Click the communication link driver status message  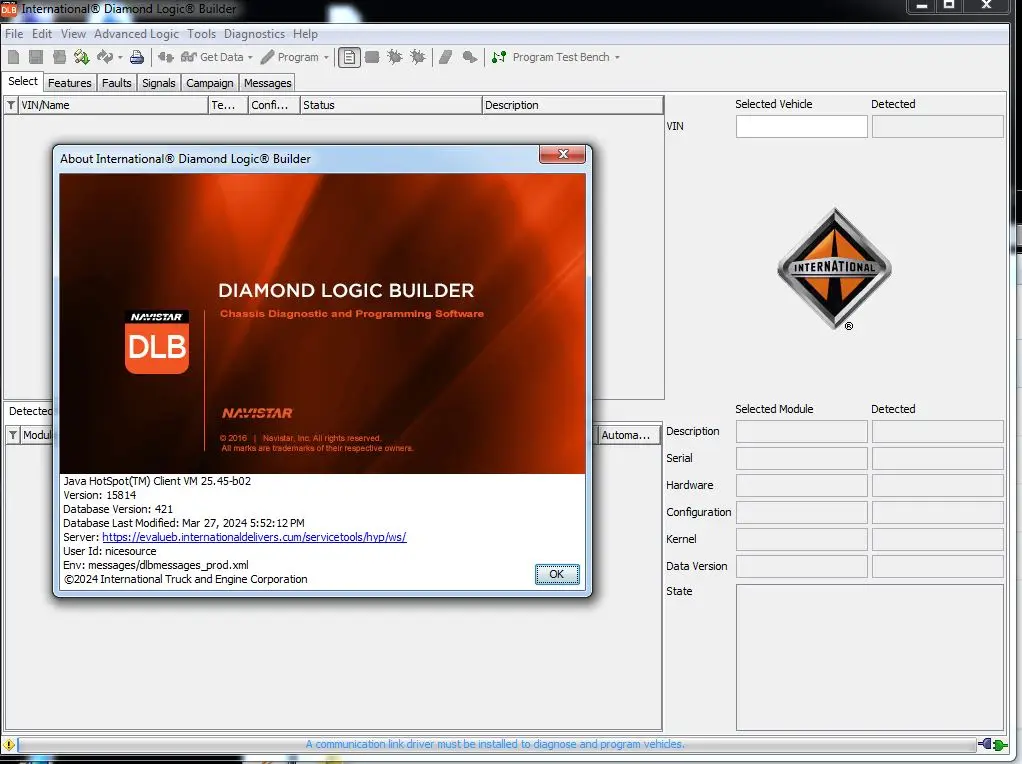click(x=495, y=744)
